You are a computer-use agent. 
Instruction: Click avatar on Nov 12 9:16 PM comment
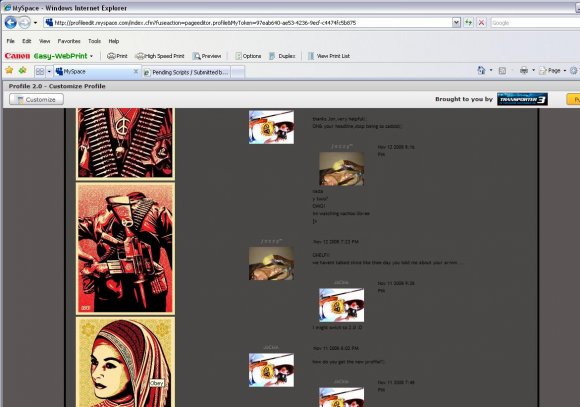341,169
